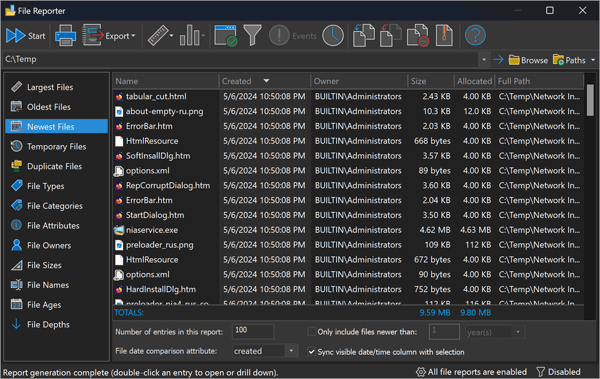Screen dimensions: 600x379
Task: Select Oldest Files report
Action: [57, 107]
